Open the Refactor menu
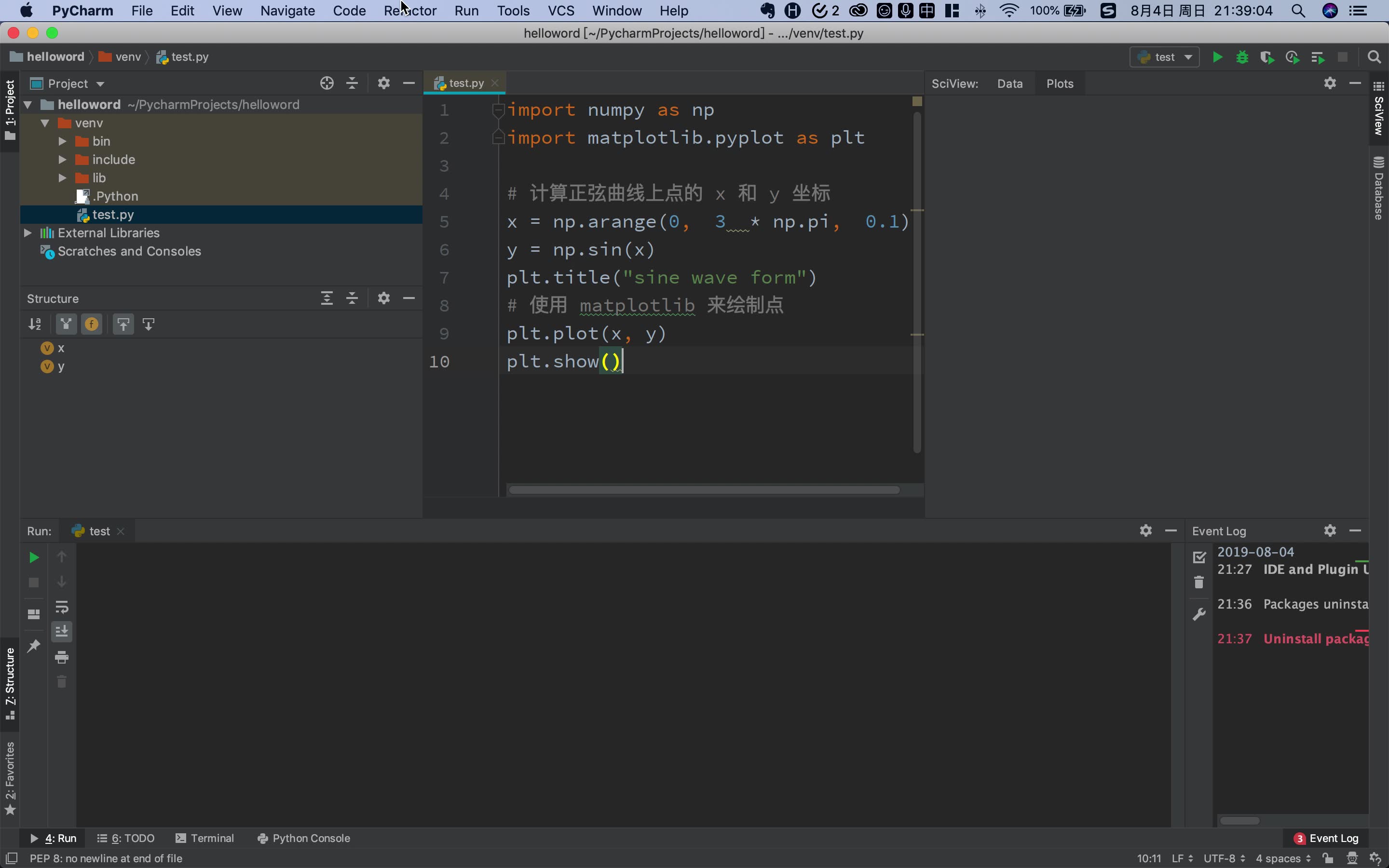The image size is (1389, 868). (410, 11)
